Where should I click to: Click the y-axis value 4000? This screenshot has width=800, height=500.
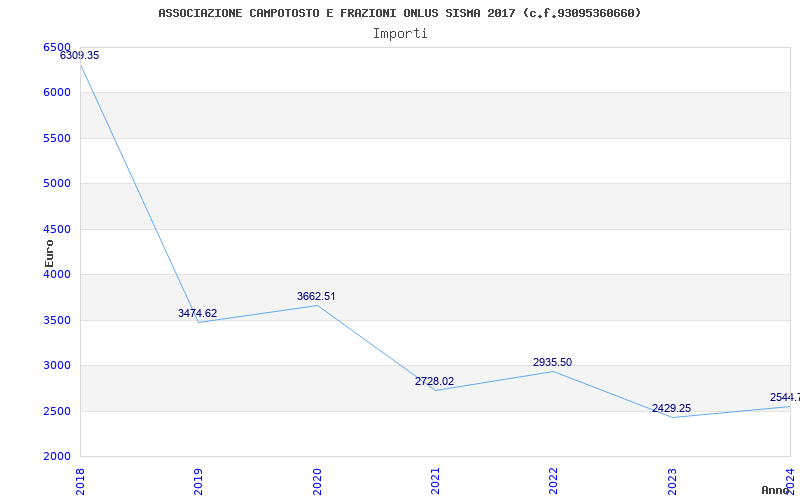click(57, 274)
